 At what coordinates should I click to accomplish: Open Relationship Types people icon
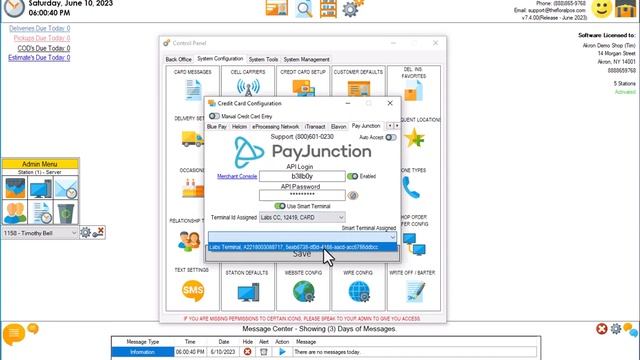[x=189, y=240]
